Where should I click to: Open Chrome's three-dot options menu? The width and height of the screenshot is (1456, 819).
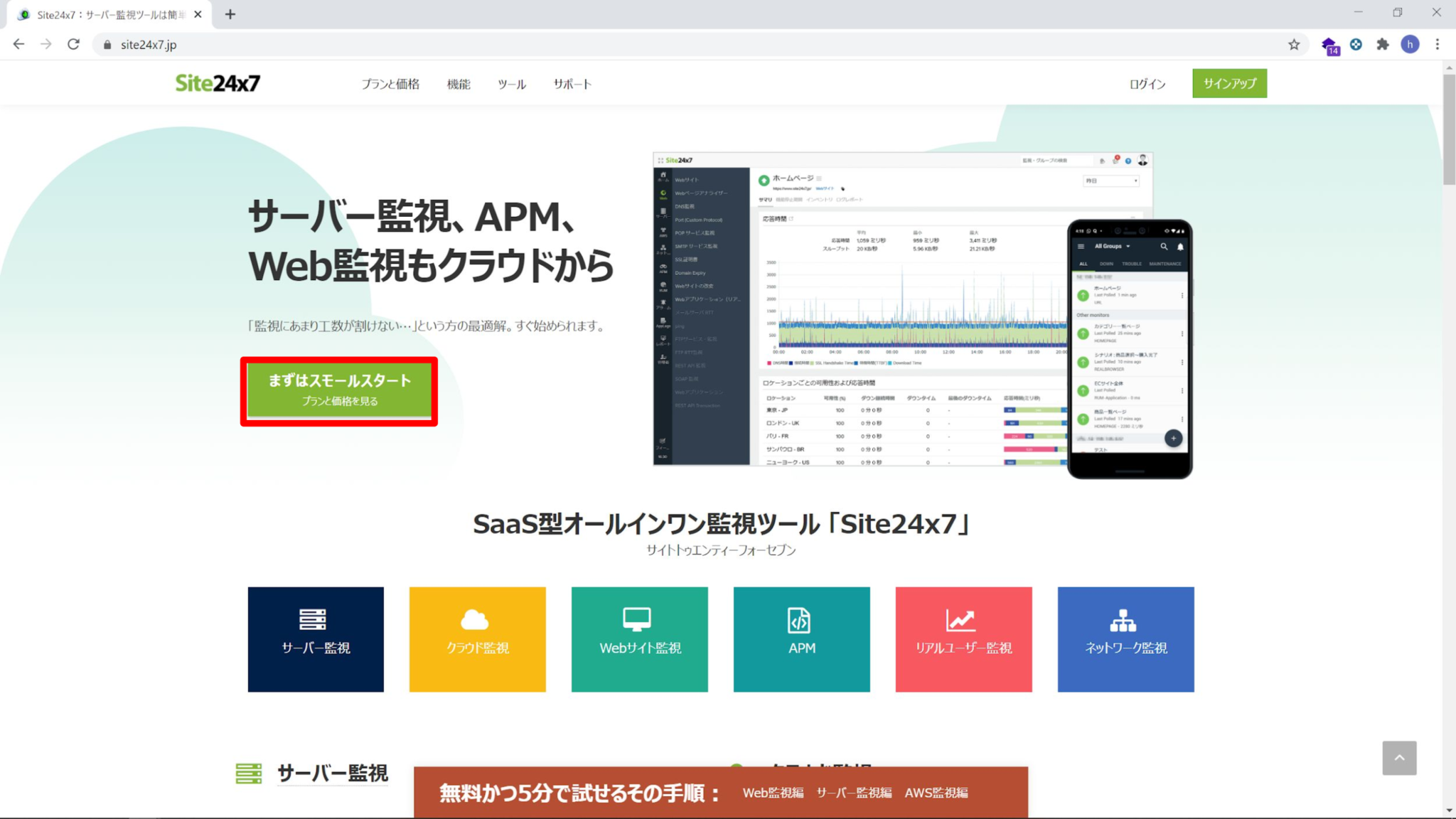tap(1438, 44)
